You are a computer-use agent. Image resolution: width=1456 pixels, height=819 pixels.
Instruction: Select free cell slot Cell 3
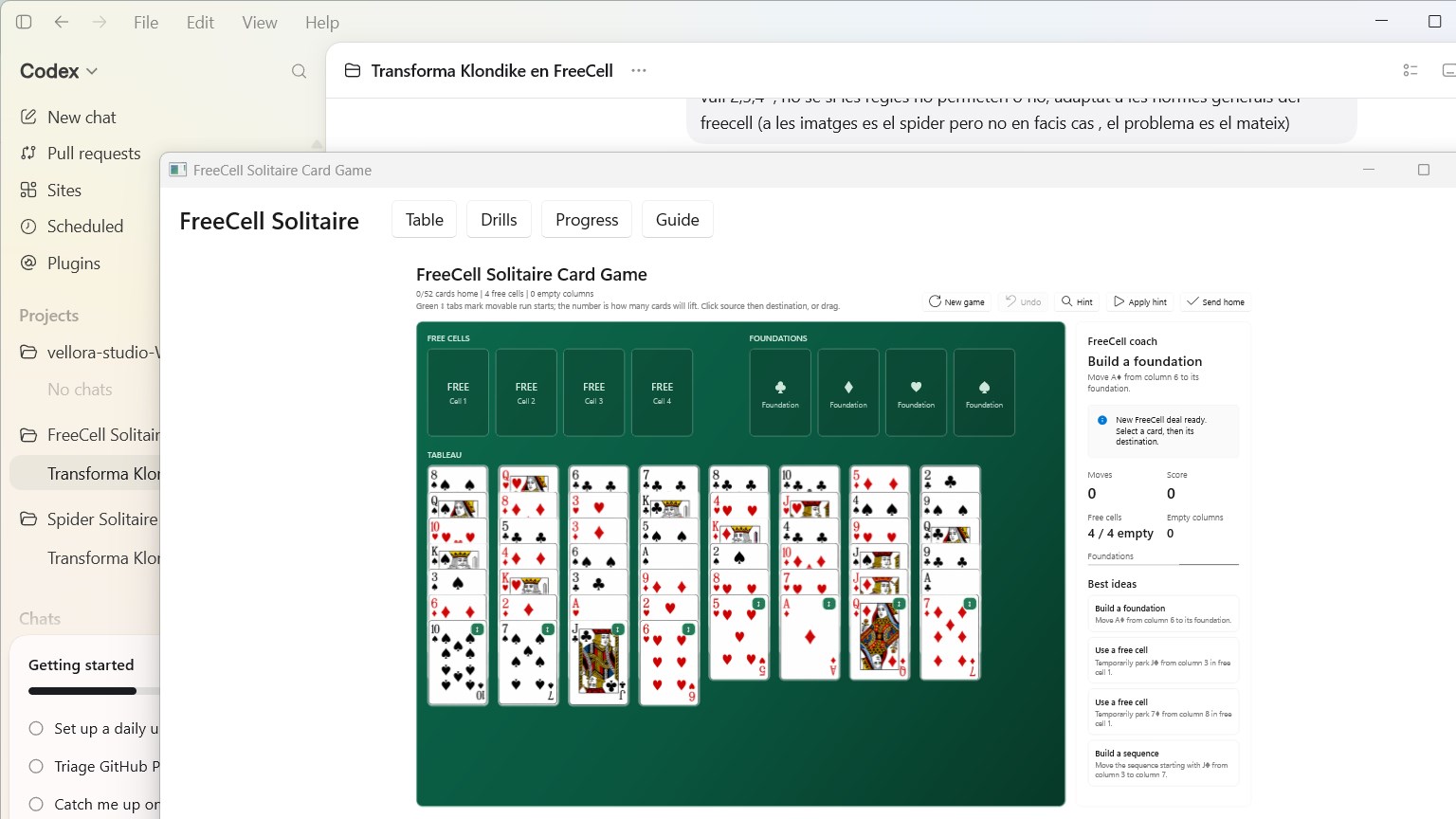pyautogui.click(x=594, y=392)
